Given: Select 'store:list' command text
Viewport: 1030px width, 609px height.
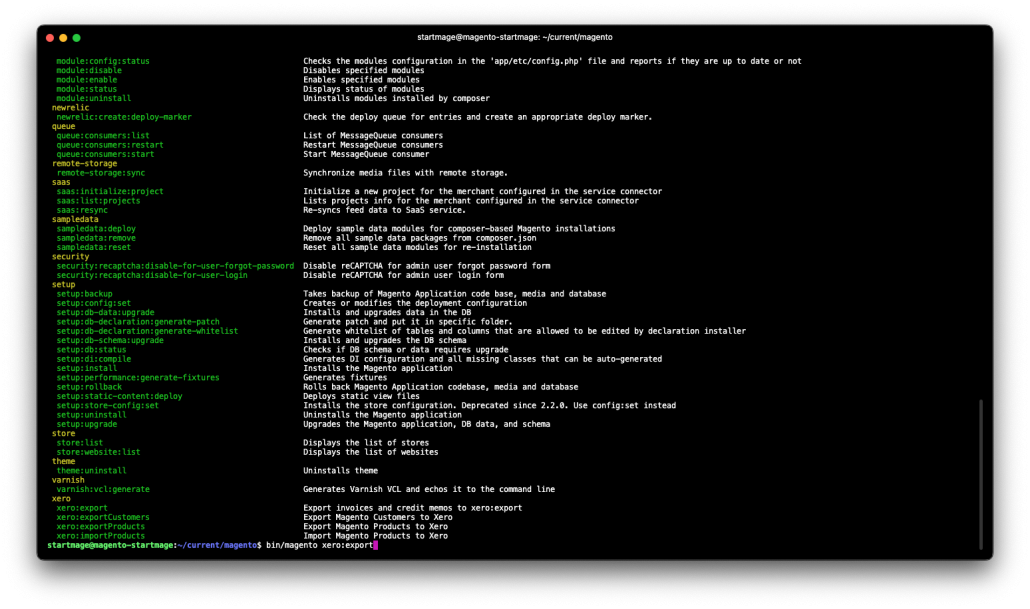Looking at the screenshot, I should pos(79,443).
